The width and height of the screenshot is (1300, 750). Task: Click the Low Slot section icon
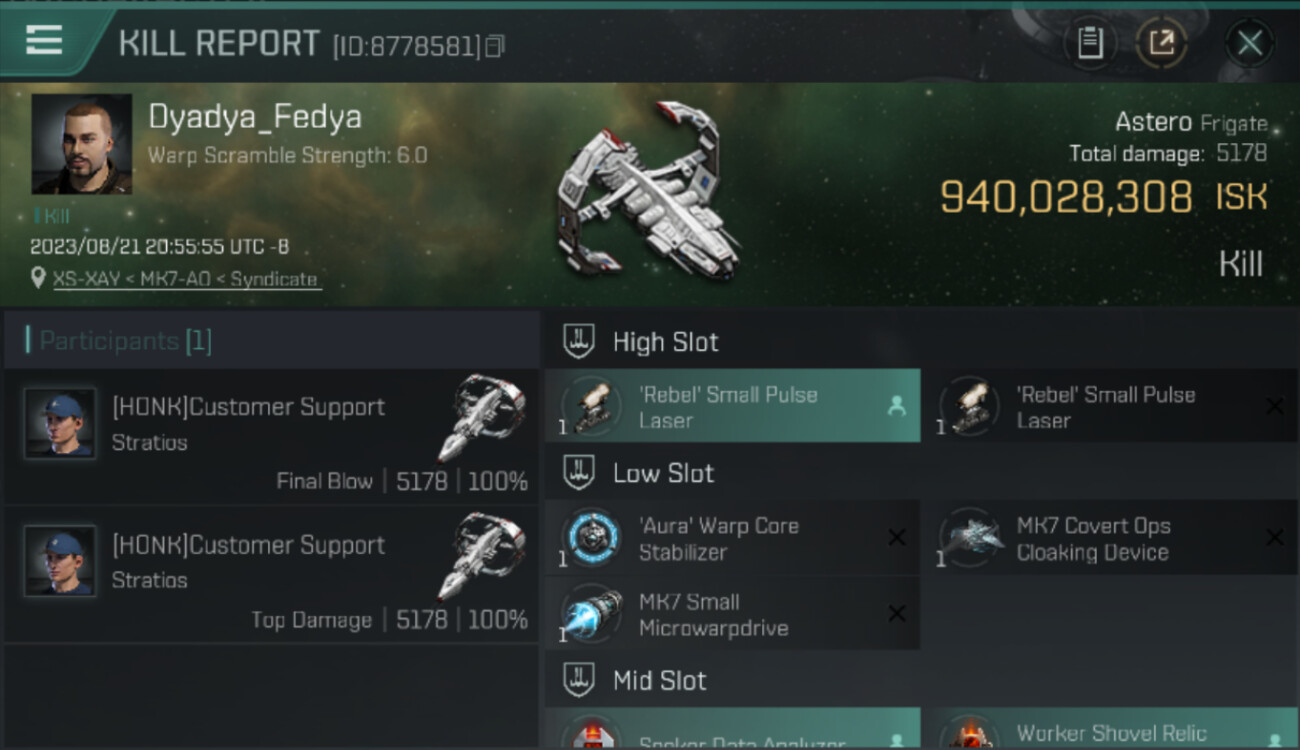point(579,472)
